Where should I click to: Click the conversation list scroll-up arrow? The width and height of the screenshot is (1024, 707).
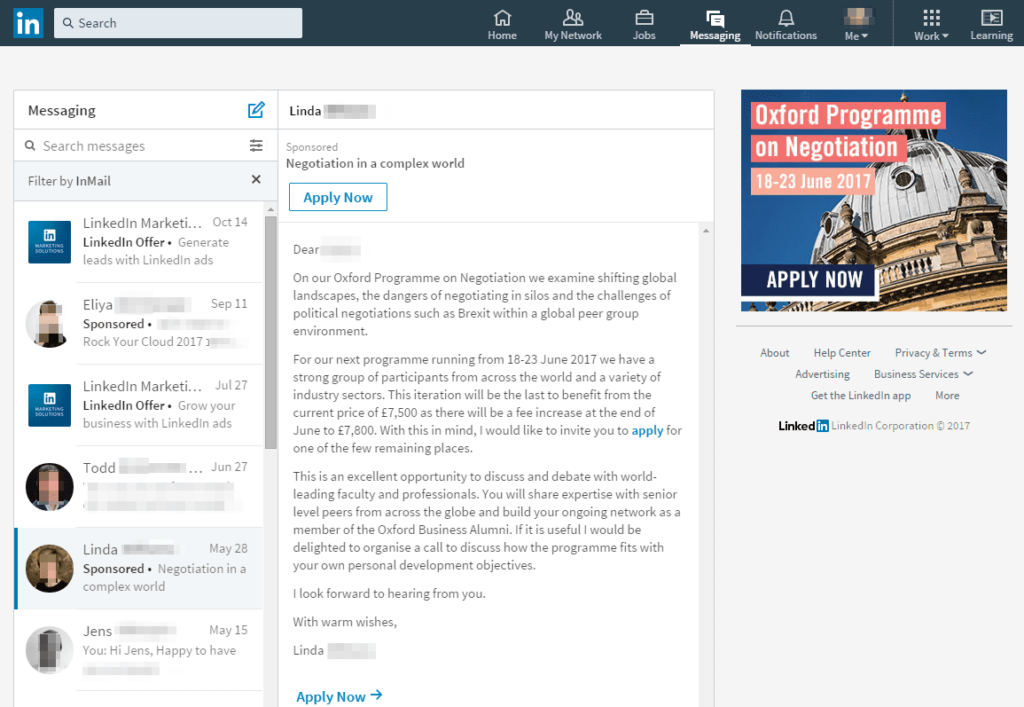(x=270, y=210)
